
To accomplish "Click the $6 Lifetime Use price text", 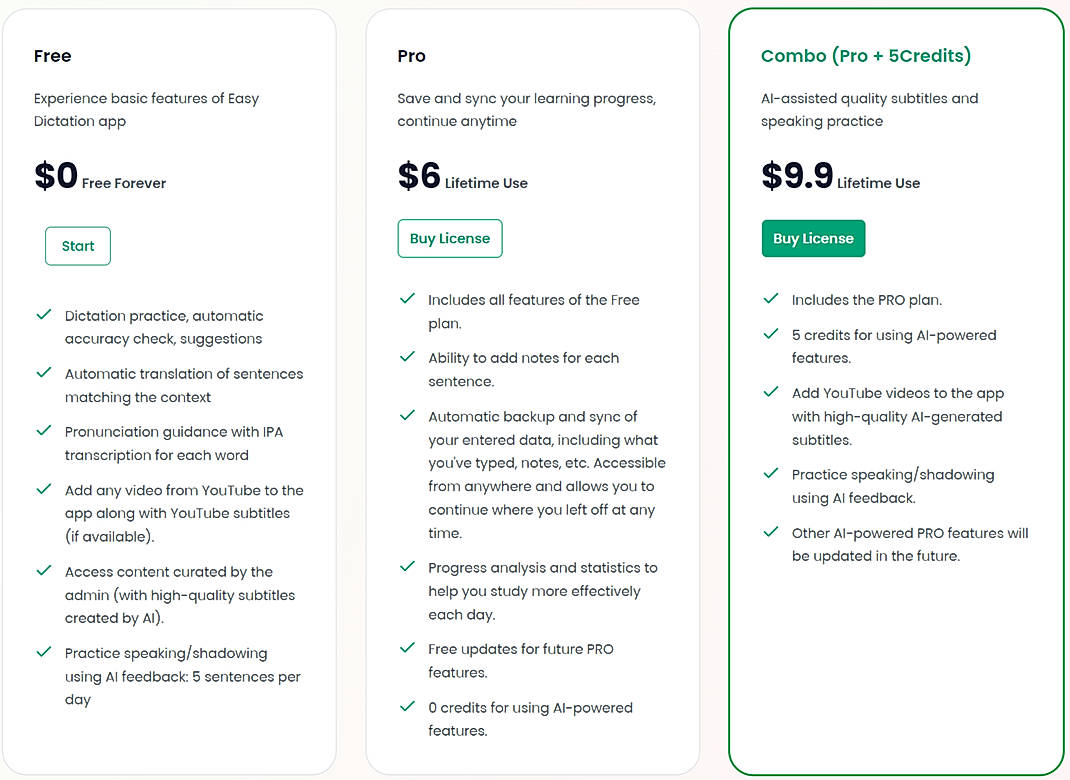I will pyautogui.click(x=460, y=177).
